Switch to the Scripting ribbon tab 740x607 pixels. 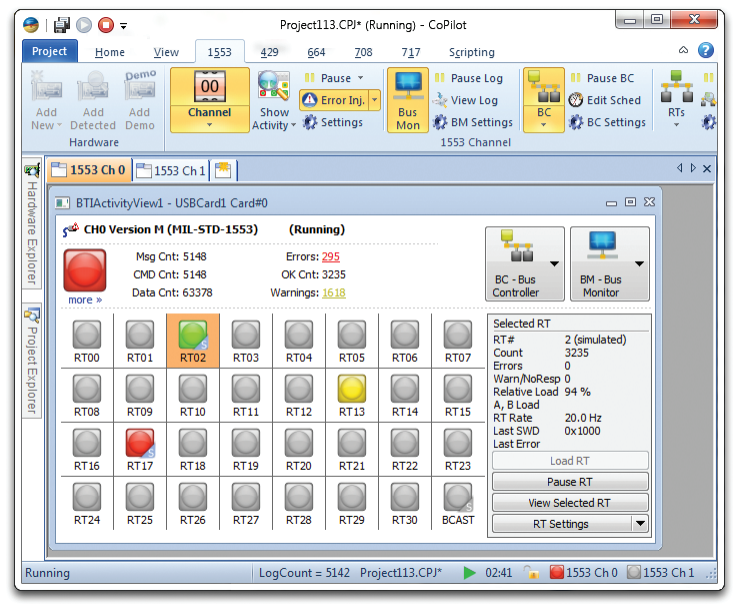click(x=471, y=52)
